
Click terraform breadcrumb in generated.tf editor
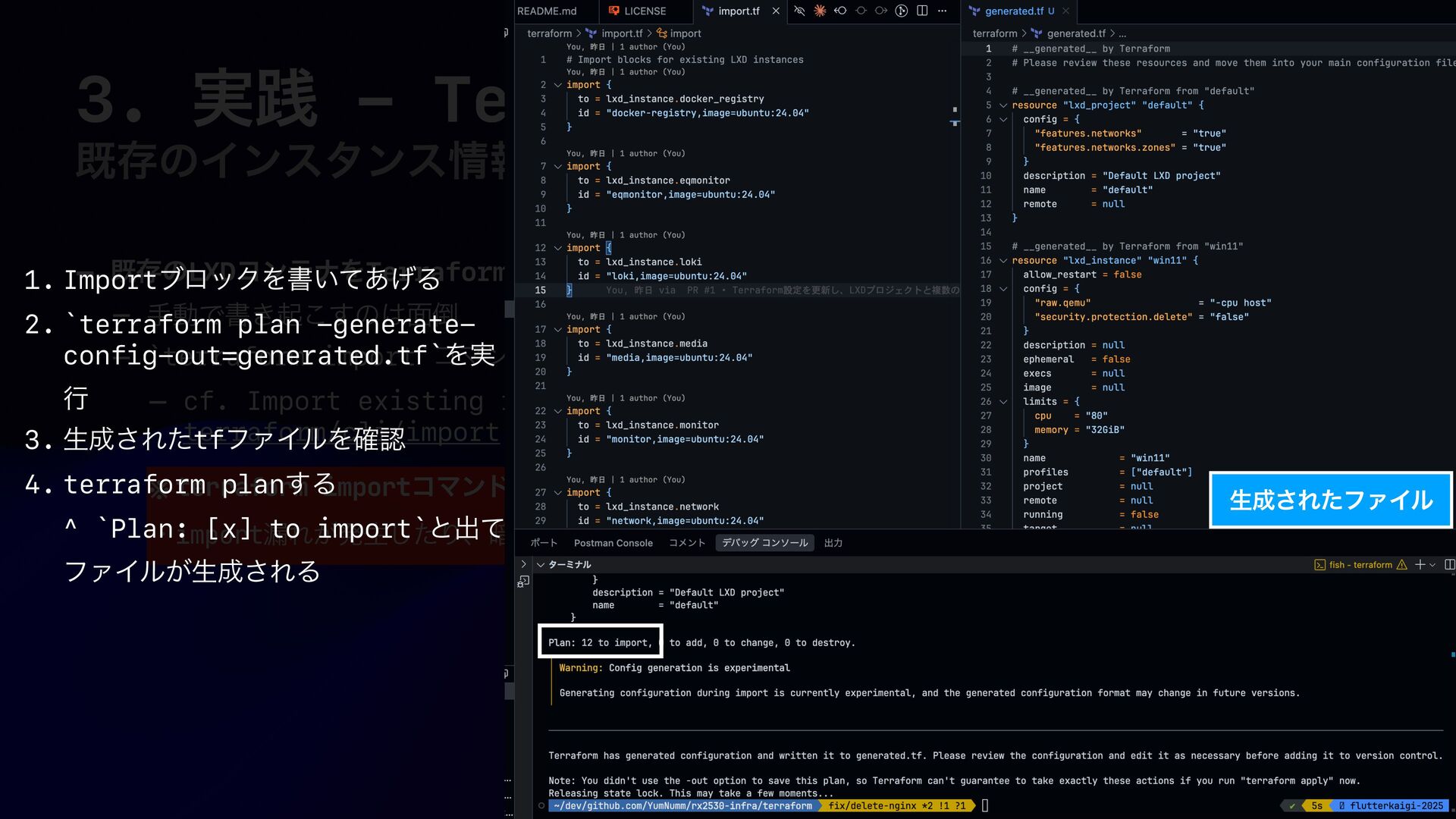click(995, 33)
